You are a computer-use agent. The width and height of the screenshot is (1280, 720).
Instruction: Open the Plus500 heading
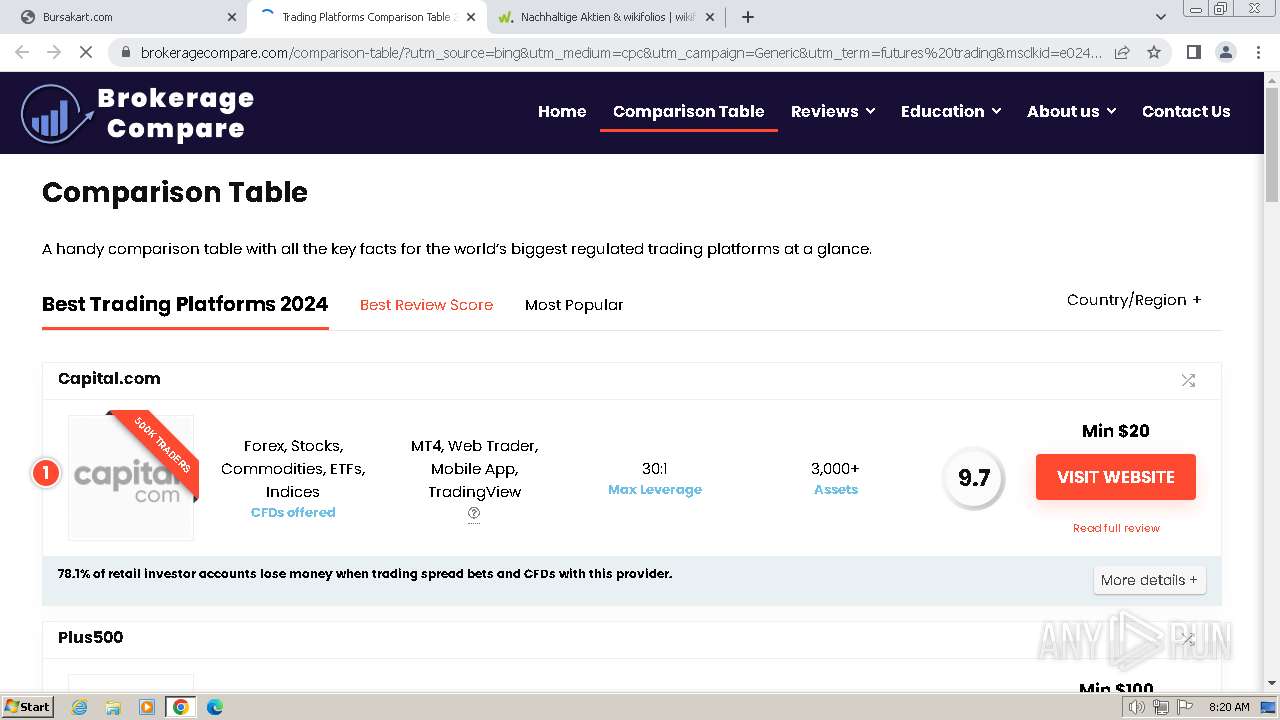tap(90, 637)
